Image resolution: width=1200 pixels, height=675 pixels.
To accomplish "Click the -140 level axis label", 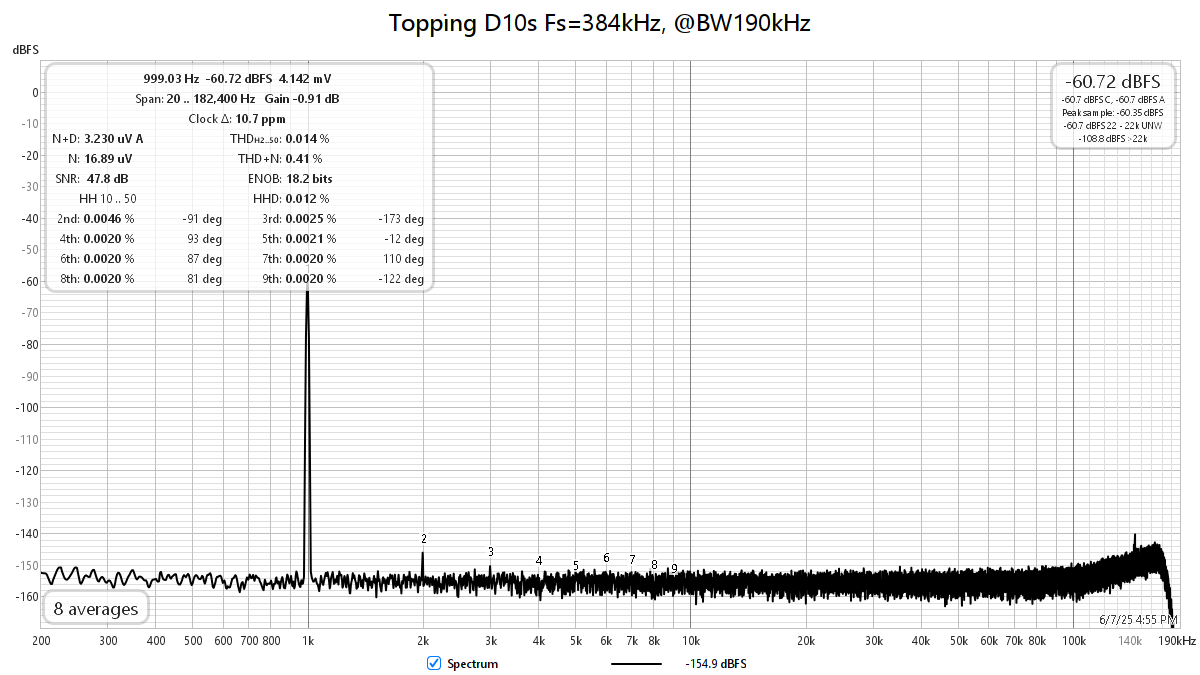I will coord(27,534).
